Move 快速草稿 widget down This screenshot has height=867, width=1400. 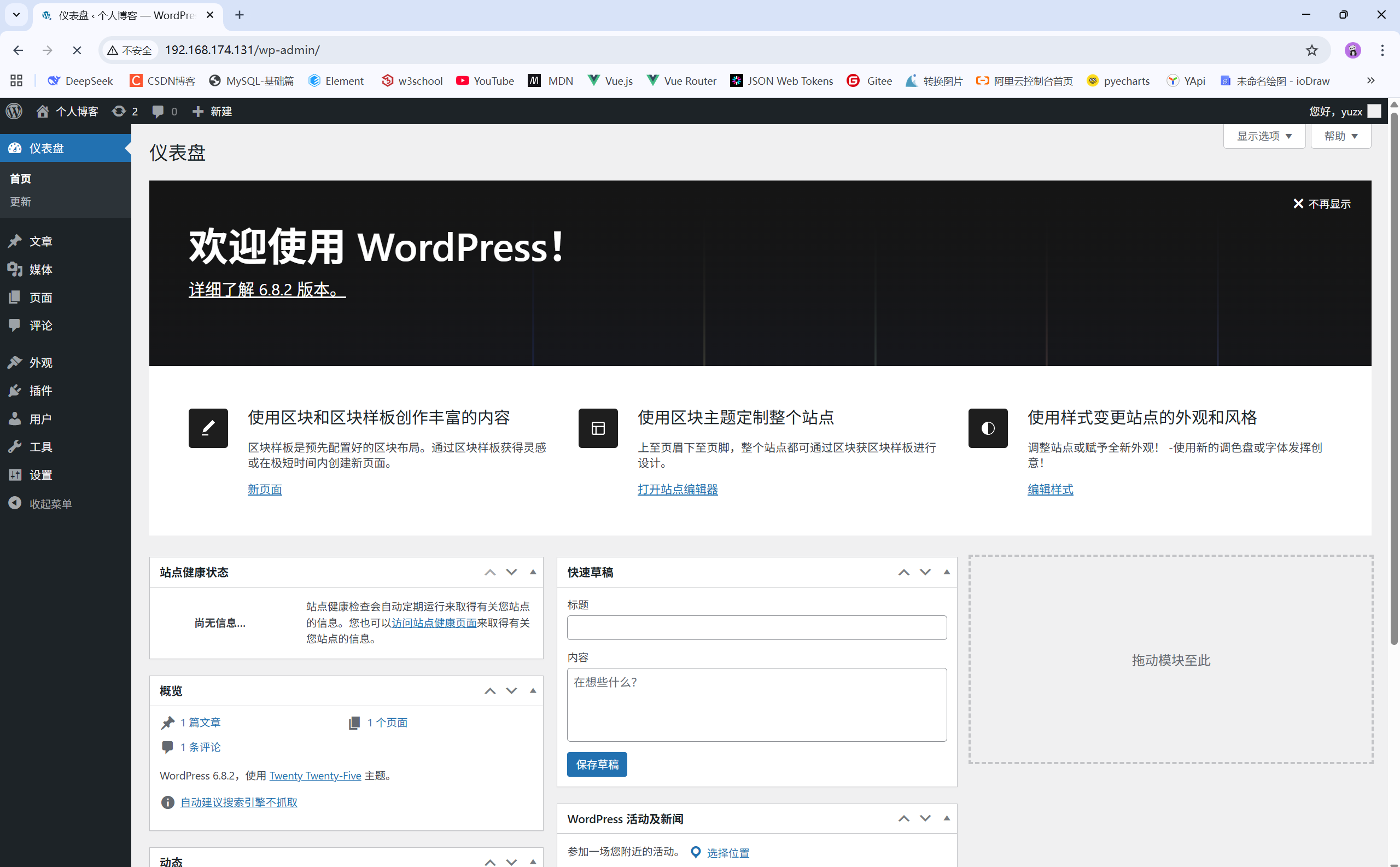[925, 572]
